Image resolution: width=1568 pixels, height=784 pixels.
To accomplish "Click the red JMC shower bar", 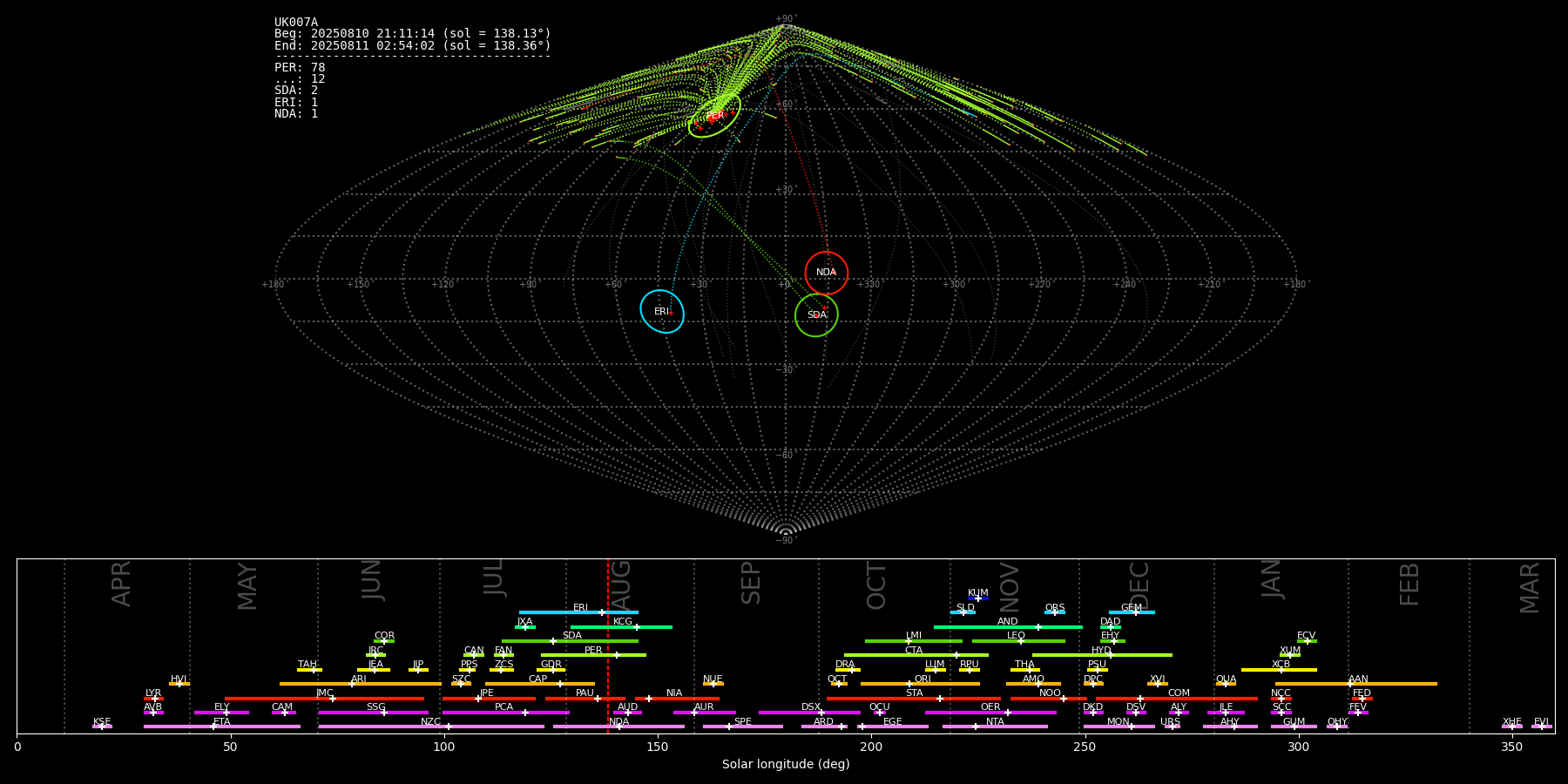I will (x=325, y=698).
